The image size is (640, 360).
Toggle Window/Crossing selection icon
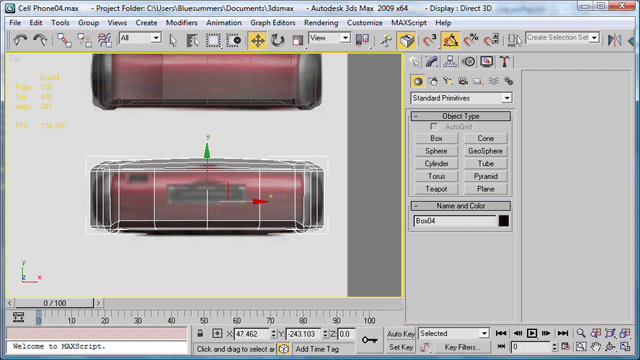pos(233,40)
